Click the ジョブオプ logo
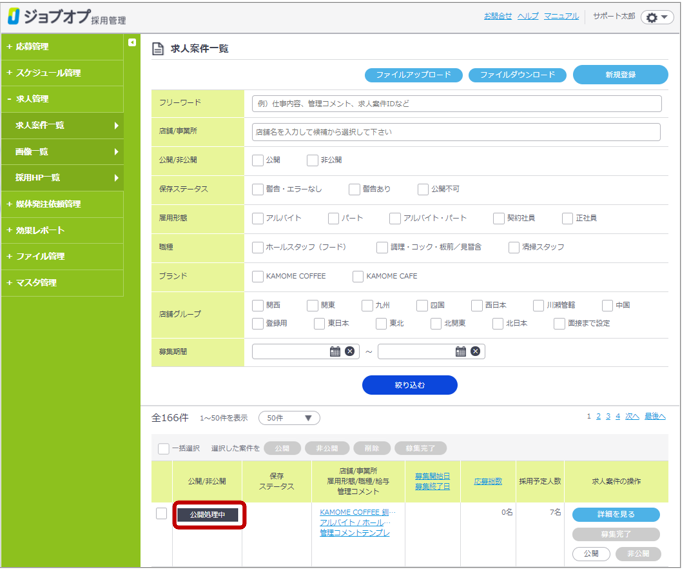Screen dimensions: 687x572 (67, 17)
